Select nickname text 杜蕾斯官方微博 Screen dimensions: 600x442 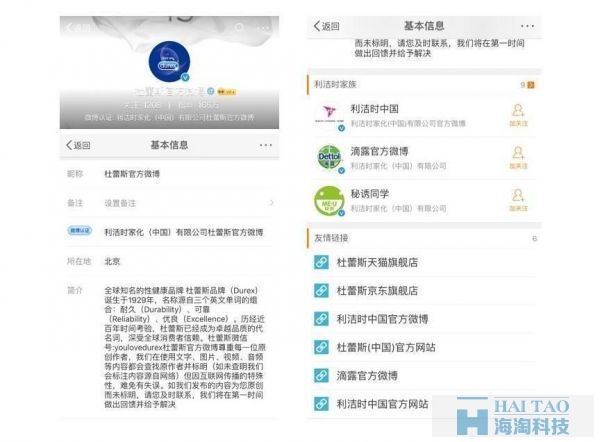click(x=132, y=174)
